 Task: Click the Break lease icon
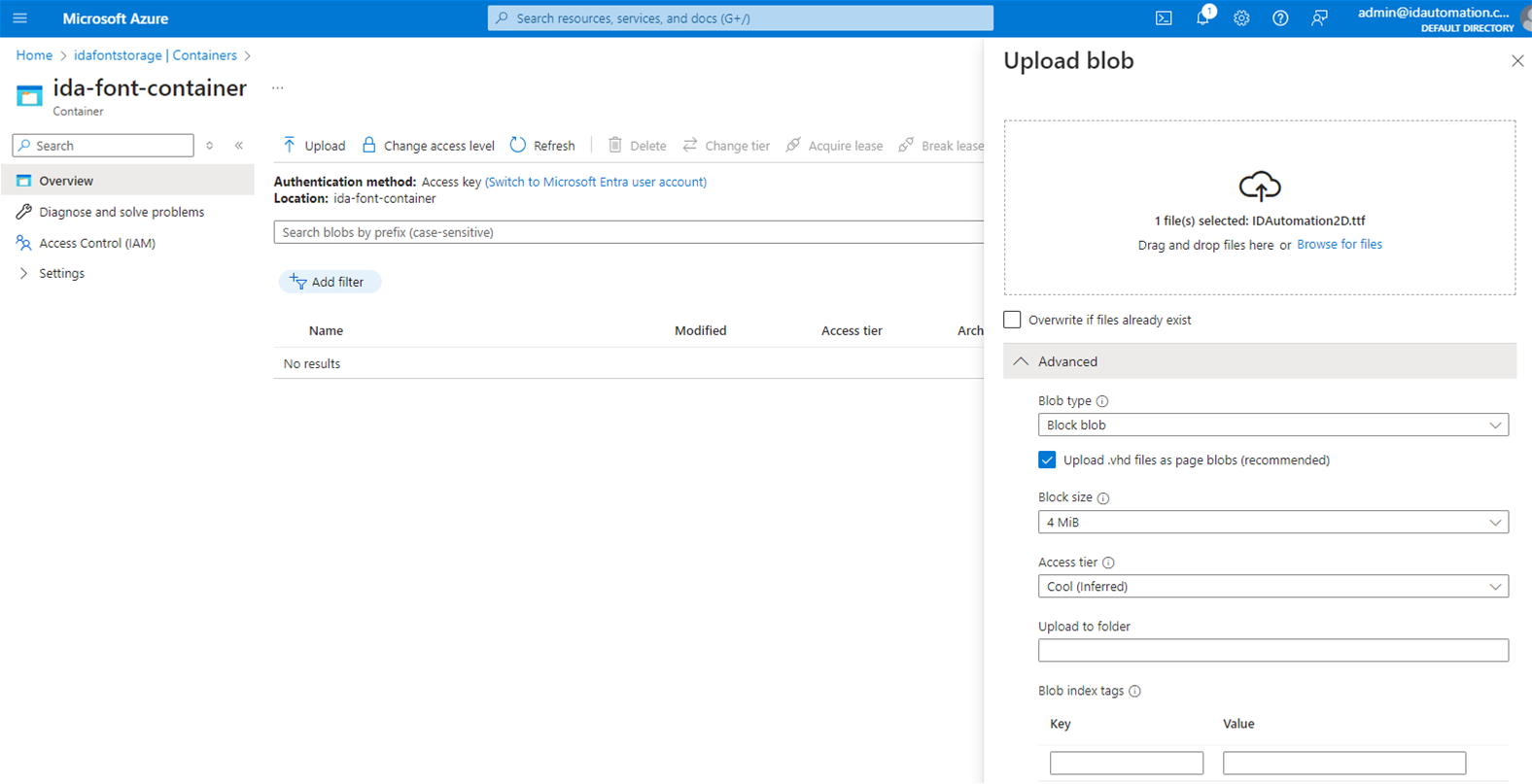pyautogui.click(x=906, y=145)
